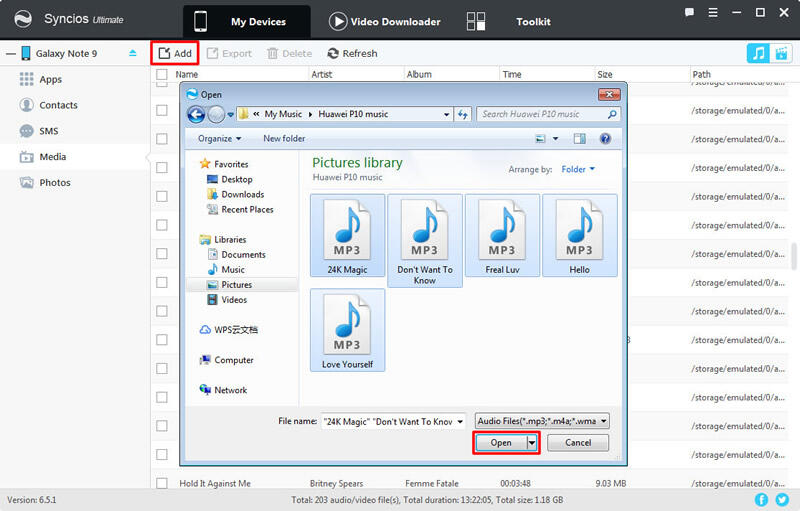Click the help icon in Open dialog
Image resolution: width=800 pixels, height=511 pixels.
pos(605,139)
